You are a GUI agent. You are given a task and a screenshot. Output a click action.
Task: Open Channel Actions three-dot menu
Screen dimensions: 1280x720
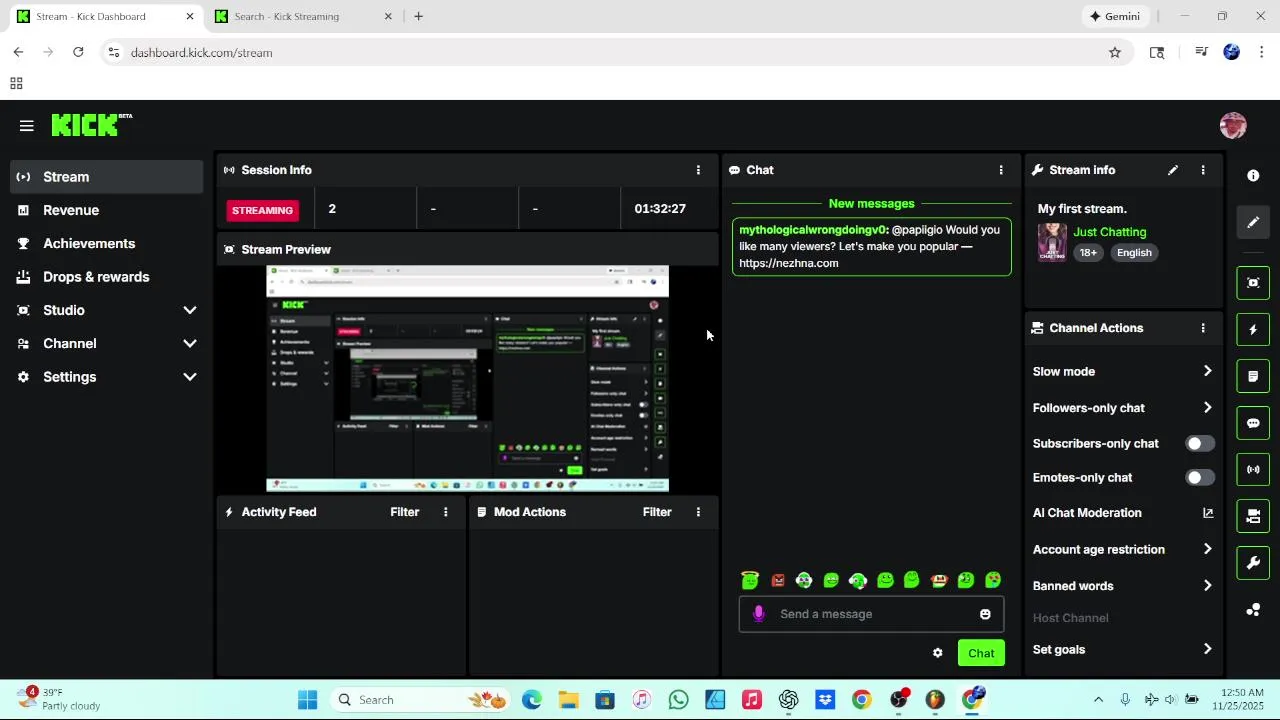point(1203,328)
